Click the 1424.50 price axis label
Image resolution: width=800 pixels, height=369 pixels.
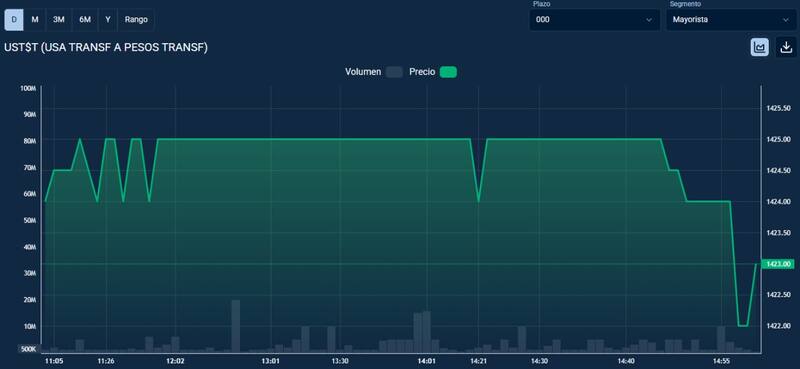[778, 170]
